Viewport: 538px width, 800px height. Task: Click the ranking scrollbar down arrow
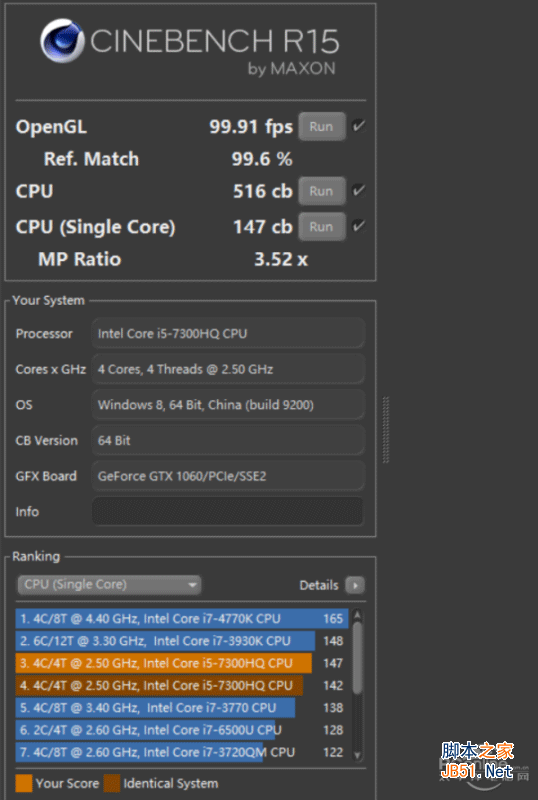click(x=357, y=755)
